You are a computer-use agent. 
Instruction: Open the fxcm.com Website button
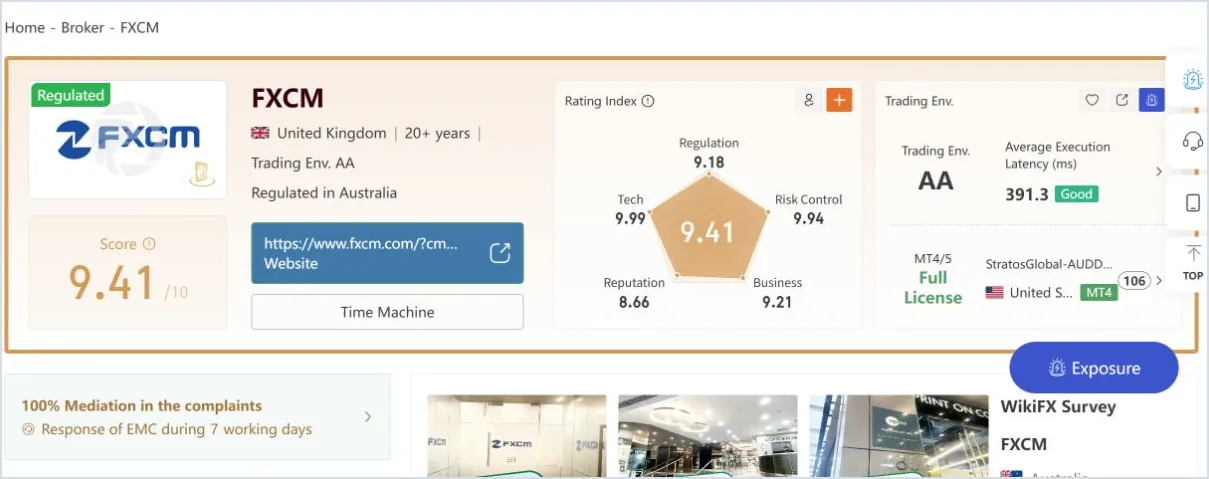tap(387, 253)
